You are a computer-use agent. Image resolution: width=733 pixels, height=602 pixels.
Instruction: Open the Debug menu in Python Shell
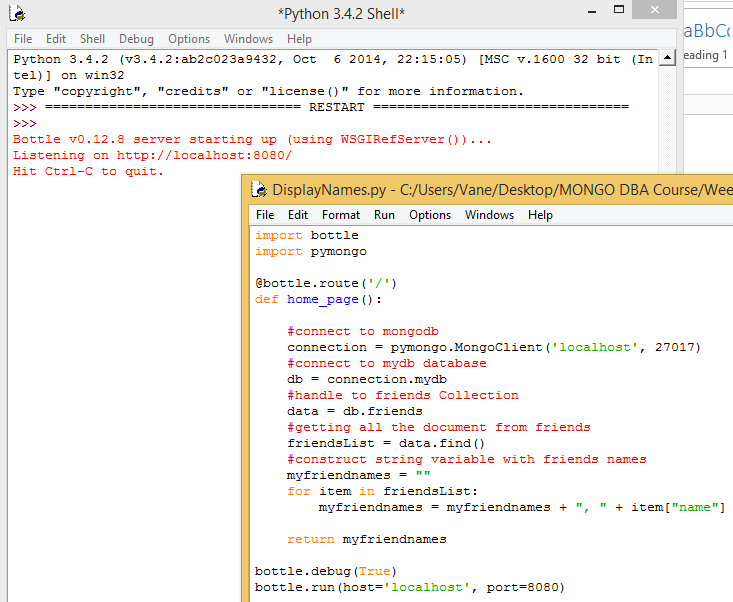tap(136, 39)
